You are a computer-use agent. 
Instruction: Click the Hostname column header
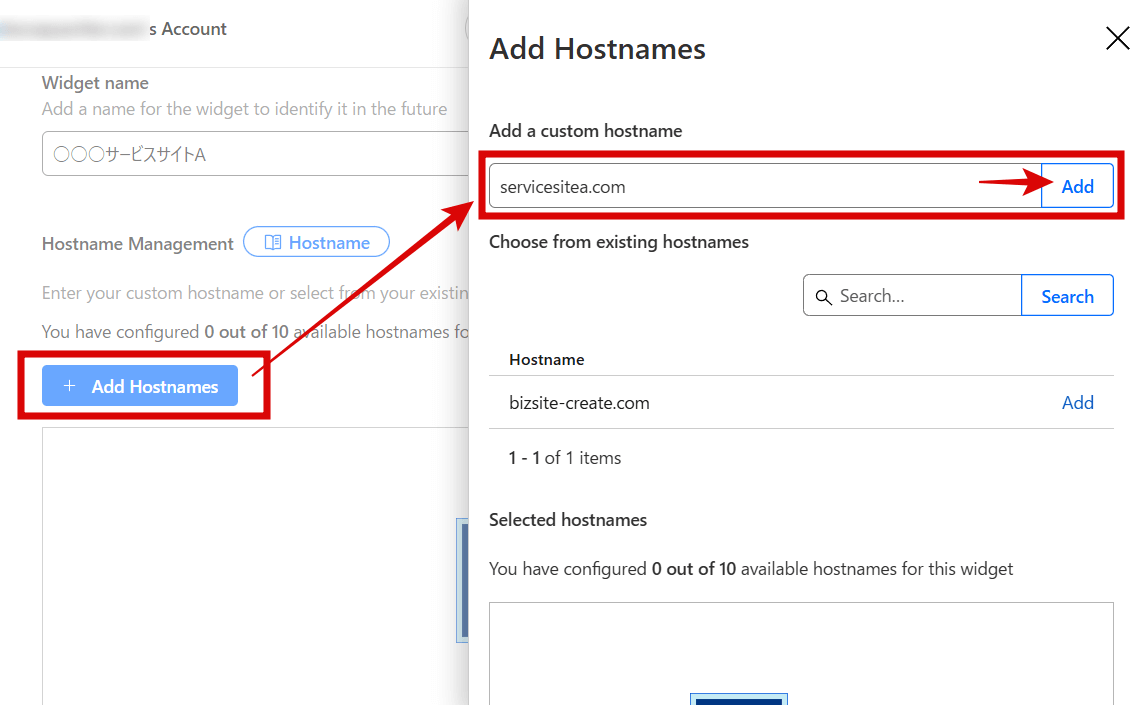coord(546,360)
